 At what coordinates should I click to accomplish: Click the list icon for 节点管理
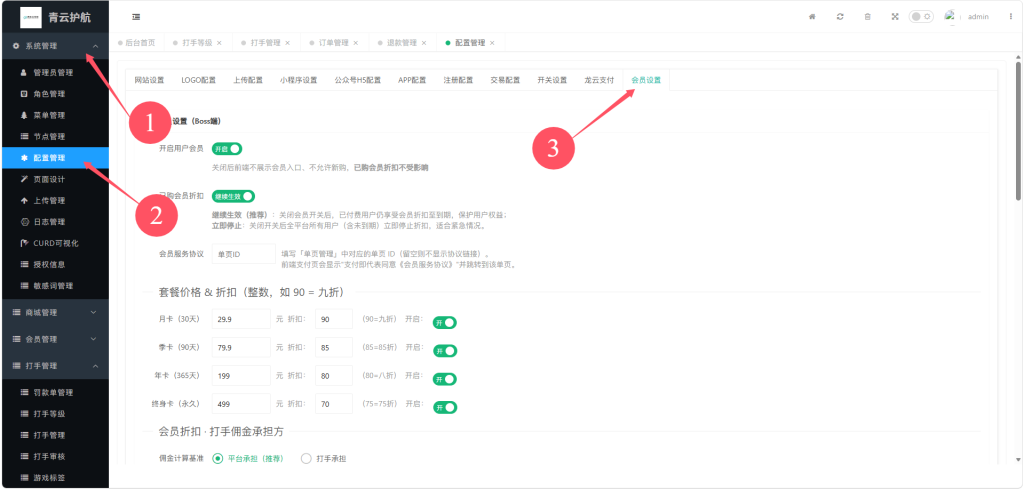(x=24, y=136)
